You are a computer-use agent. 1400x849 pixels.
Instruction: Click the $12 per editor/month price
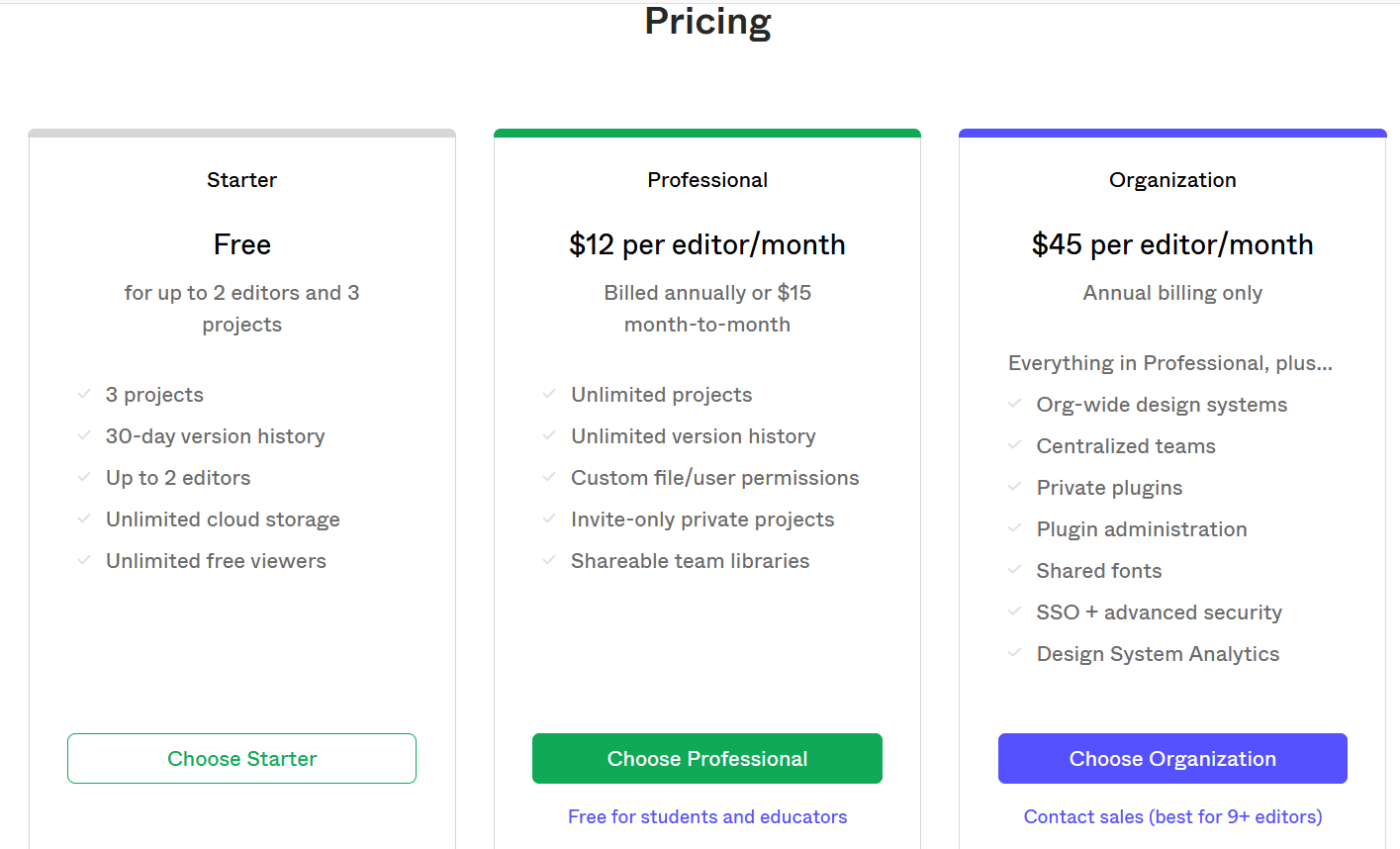(x=707, y=244)
